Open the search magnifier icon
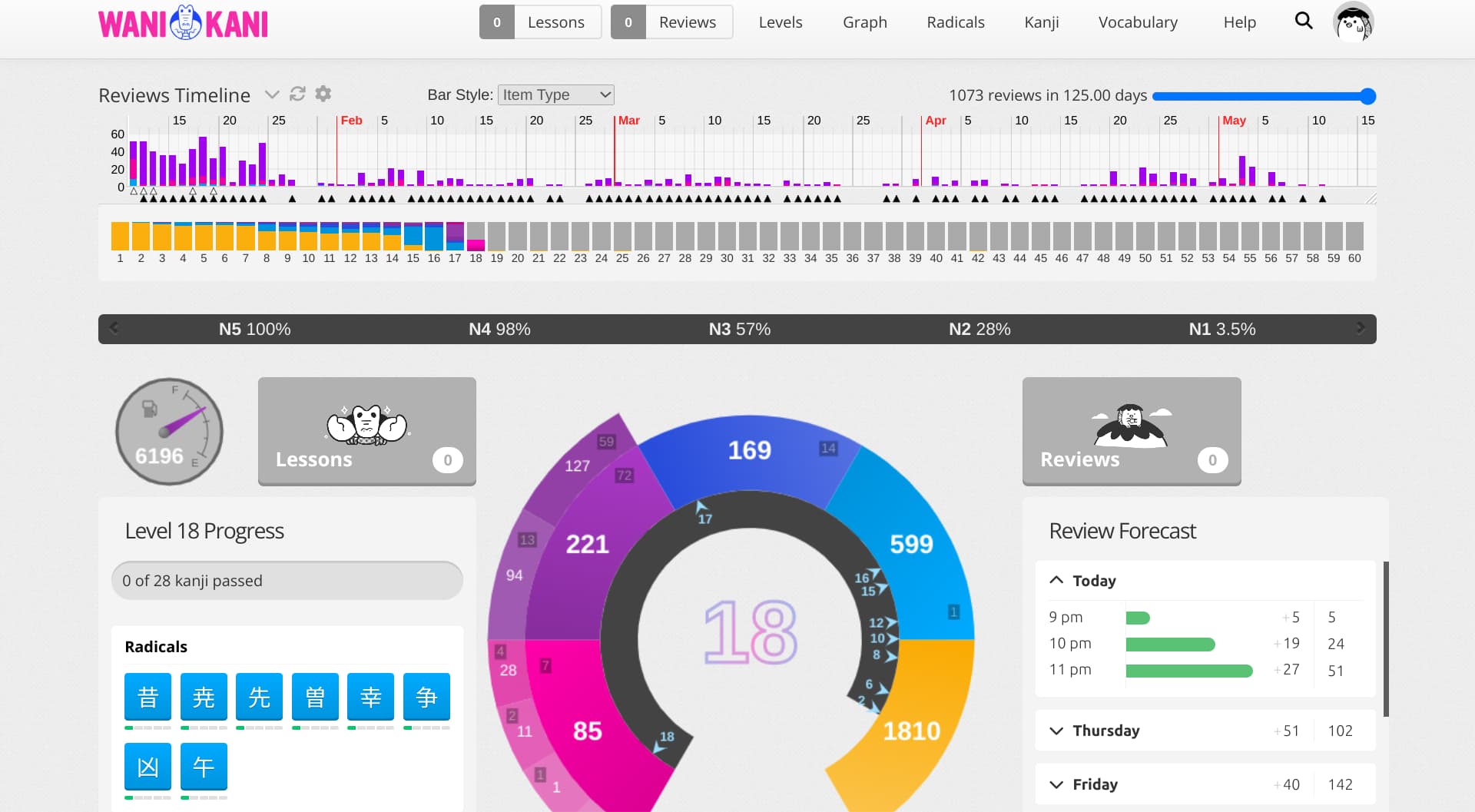Screen dimensions: 1475x812 pos(1304,21)
